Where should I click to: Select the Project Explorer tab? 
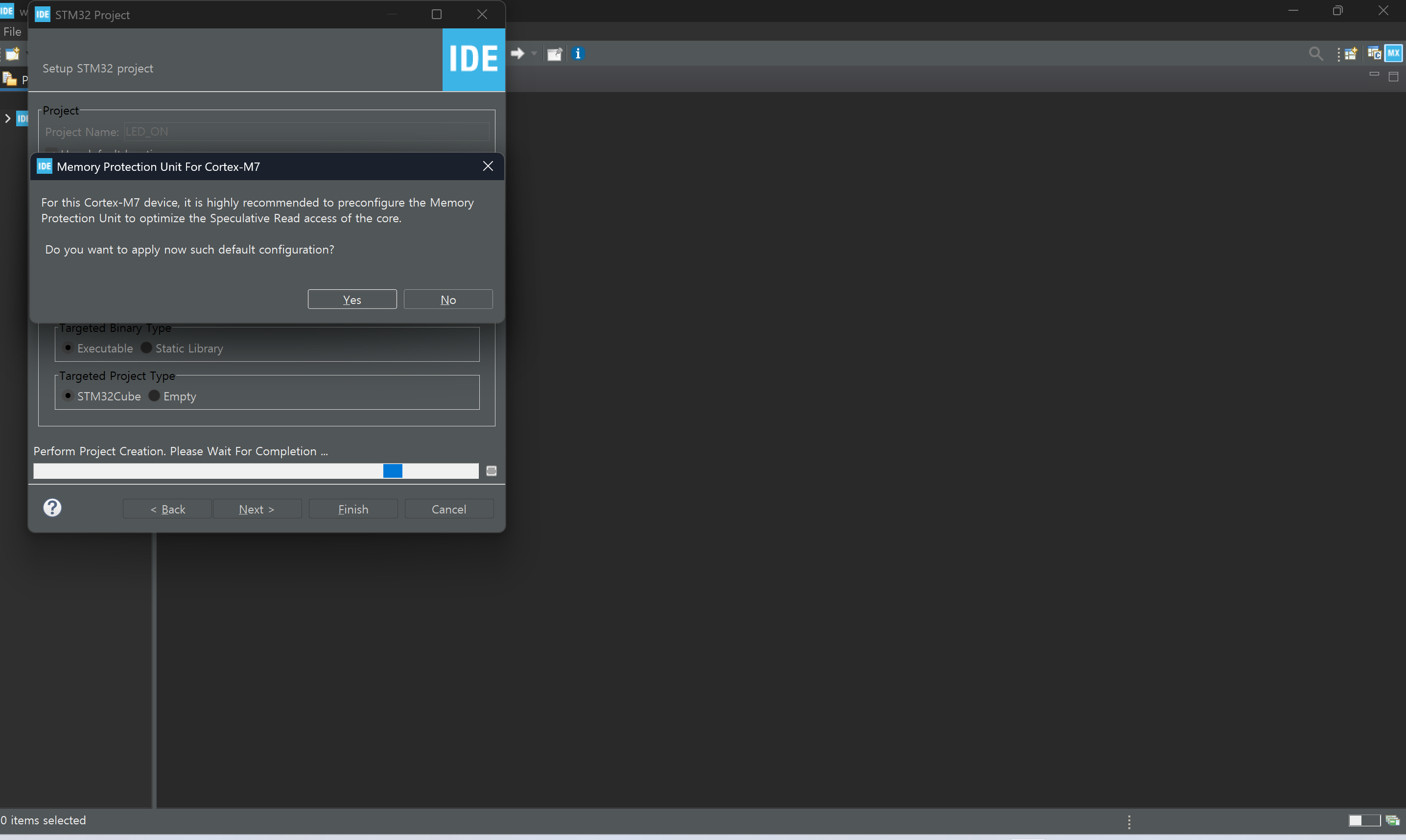coord(14,79)
